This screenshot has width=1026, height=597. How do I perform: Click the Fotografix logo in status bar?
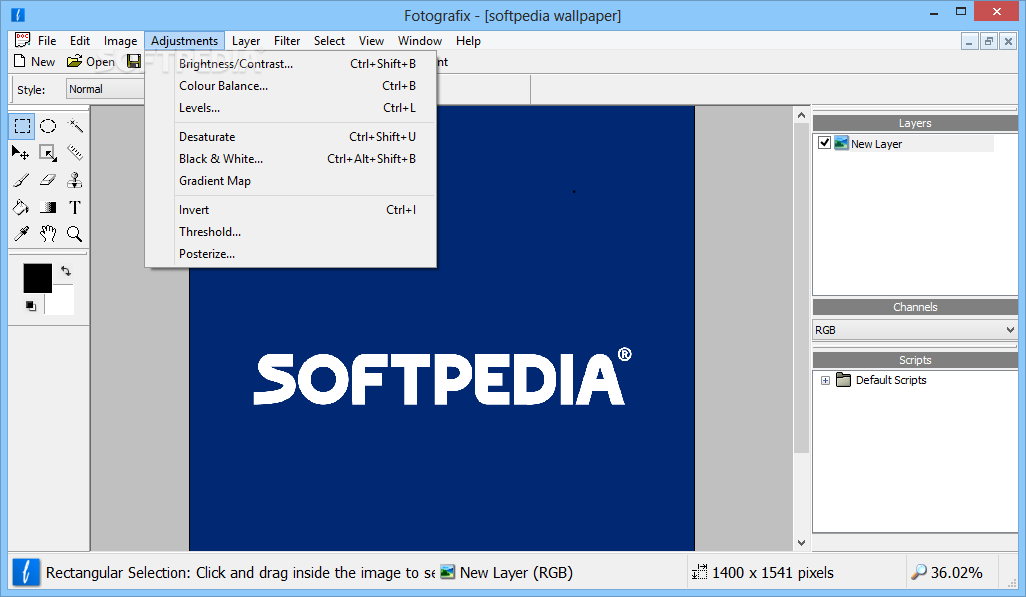[x=26, y=573]
